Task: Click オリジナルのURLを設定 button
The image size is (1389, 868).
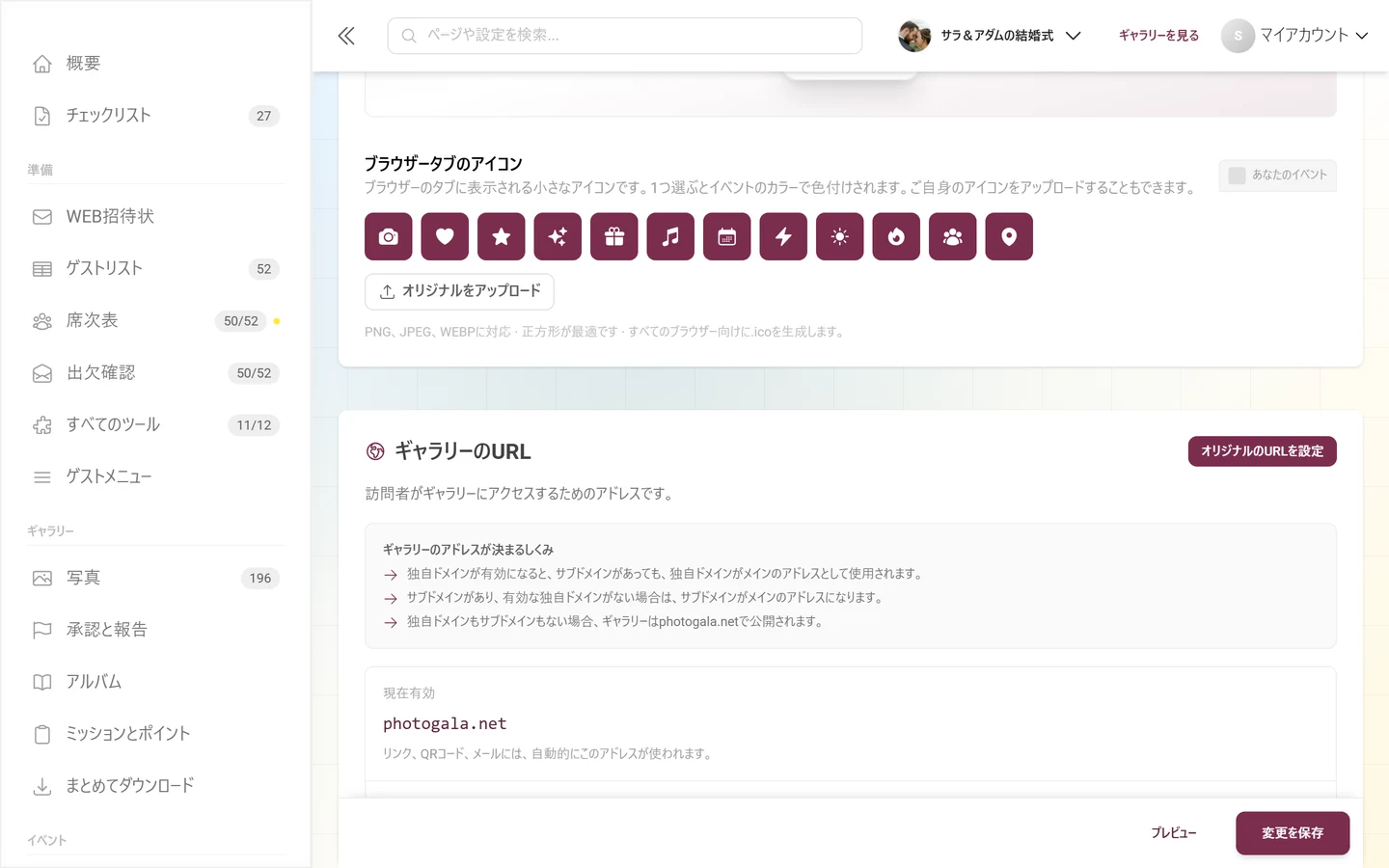Action: pos(1262,451)
